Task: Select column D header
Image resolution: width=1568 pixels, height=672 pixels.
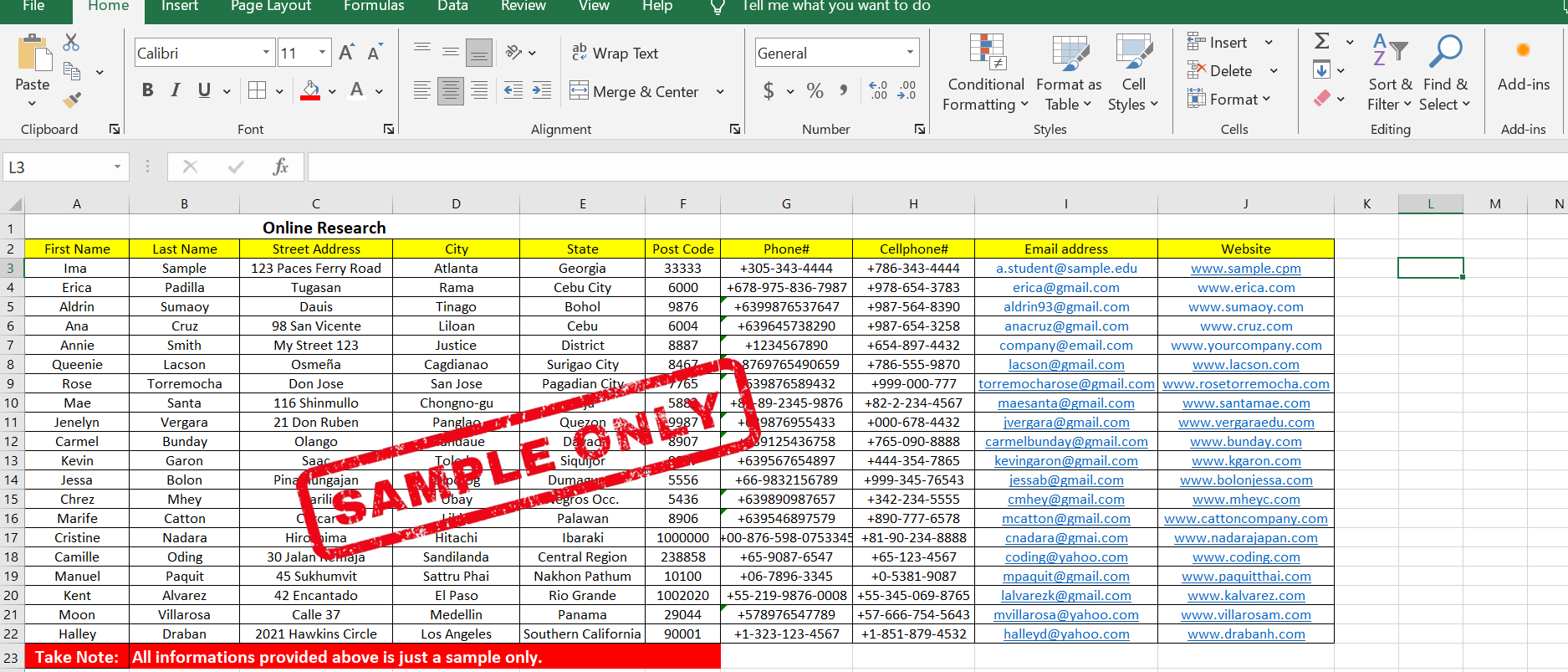Action: point(456,204)
